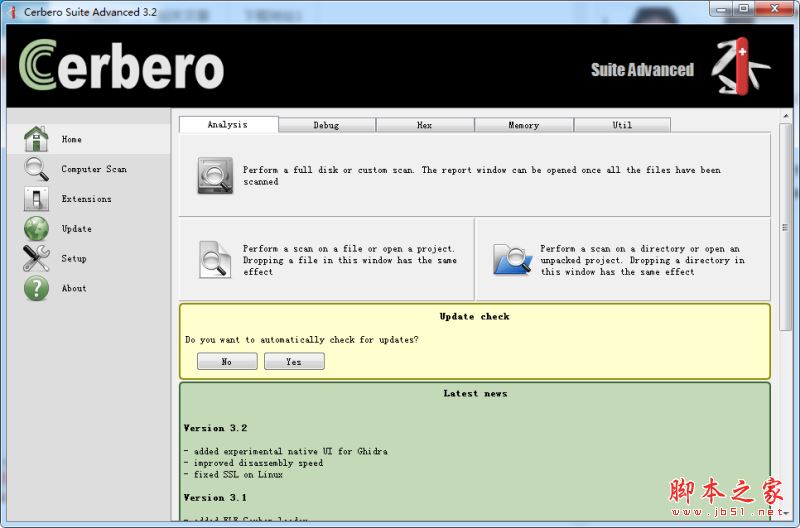
Task: Click the directory scan description text
Action: [642, 260]
